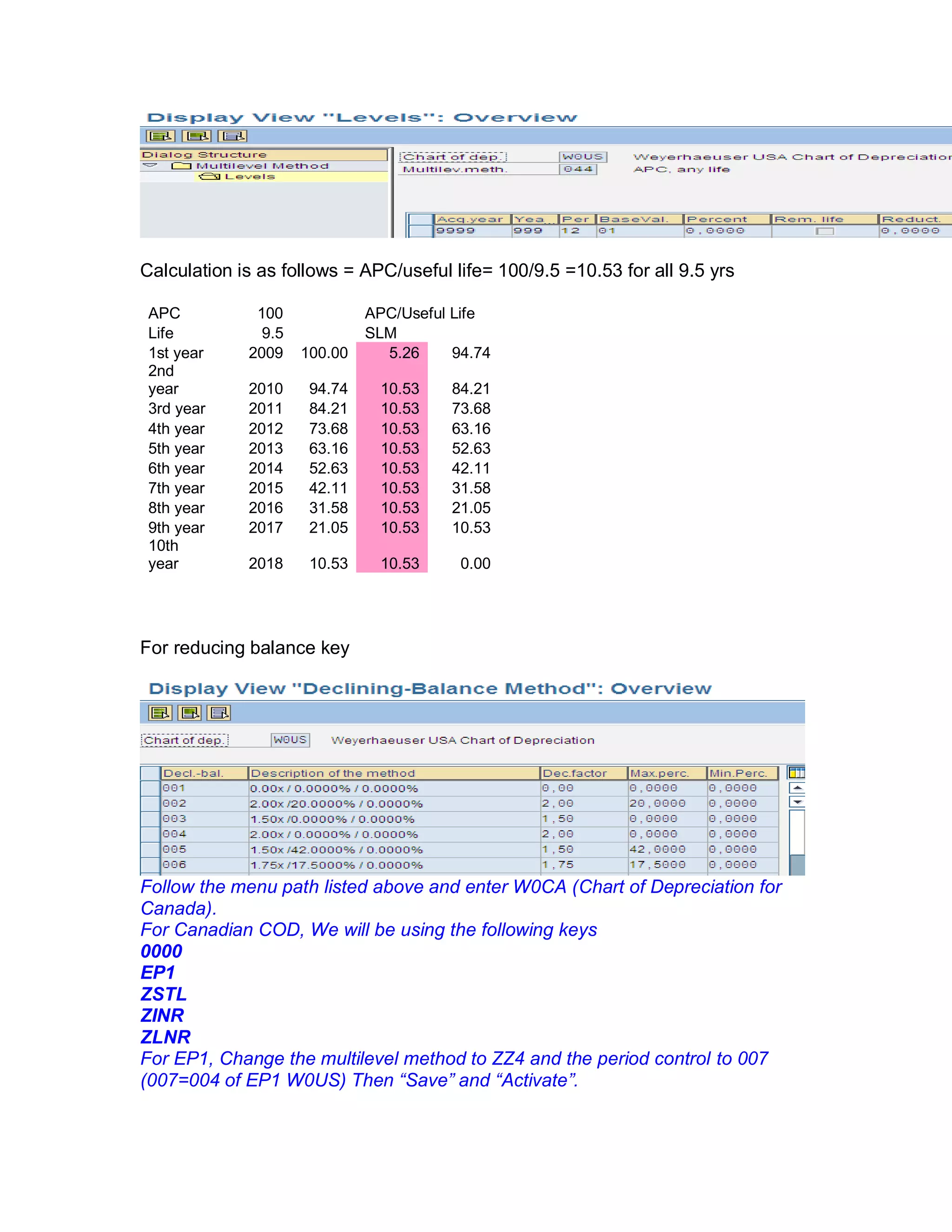Click scroll-up arrow of declining-balance table
Image resolution: width=952 pixels, height=1232 pixels.
tap(797, 788)
